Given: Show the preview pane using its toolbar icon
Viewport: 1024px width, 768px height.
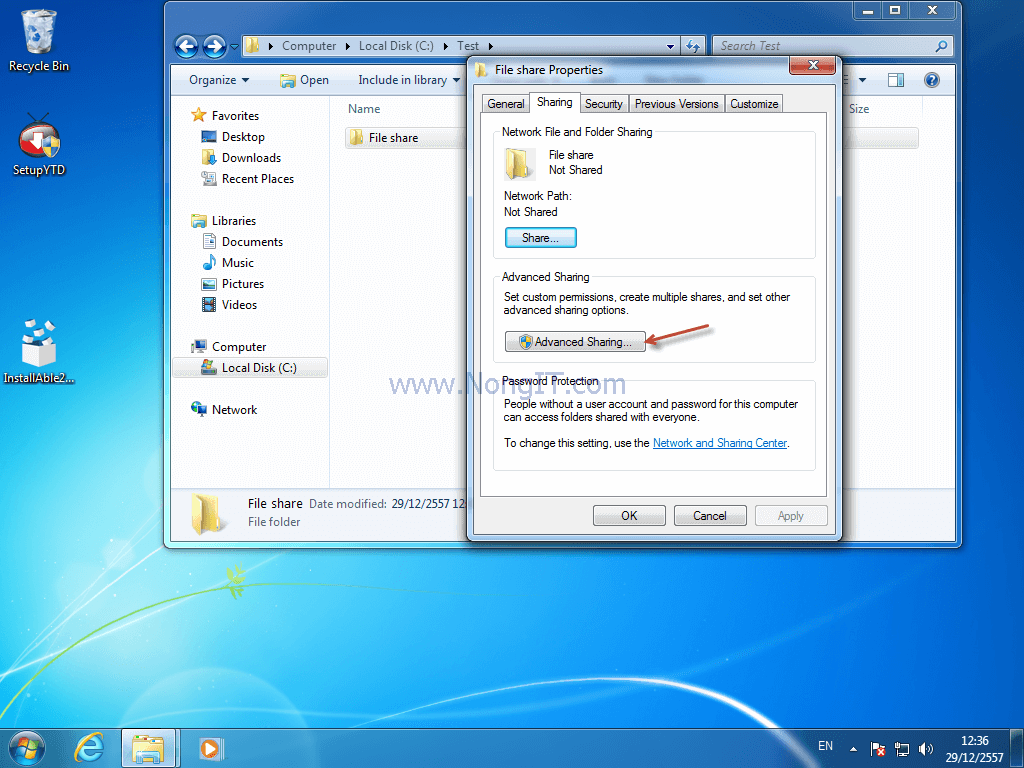Looking at the screenshot, I should tap(895, 79).
